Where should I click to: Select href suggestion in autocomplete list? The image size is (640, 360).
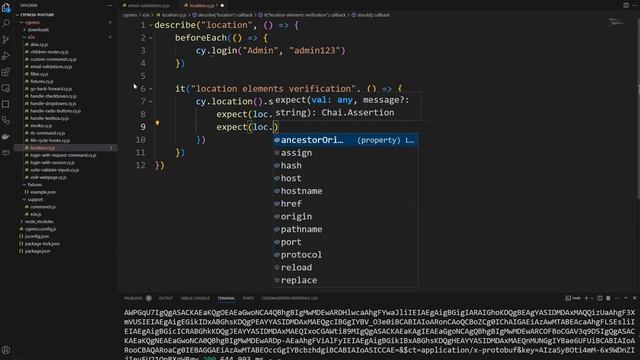pos(345,204)
